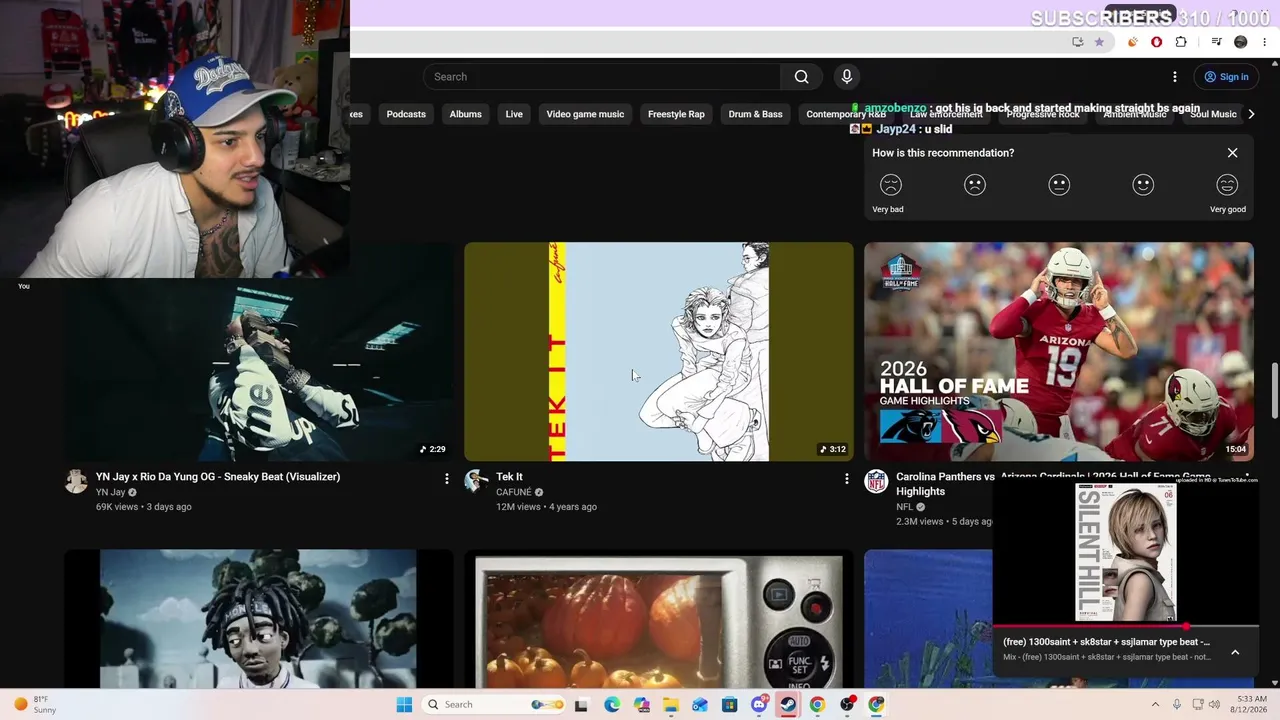Select the Podcasts filter chip
The height and width of the screenshot is (720, 1280).
pyautogui.click(x=406, y=114)
